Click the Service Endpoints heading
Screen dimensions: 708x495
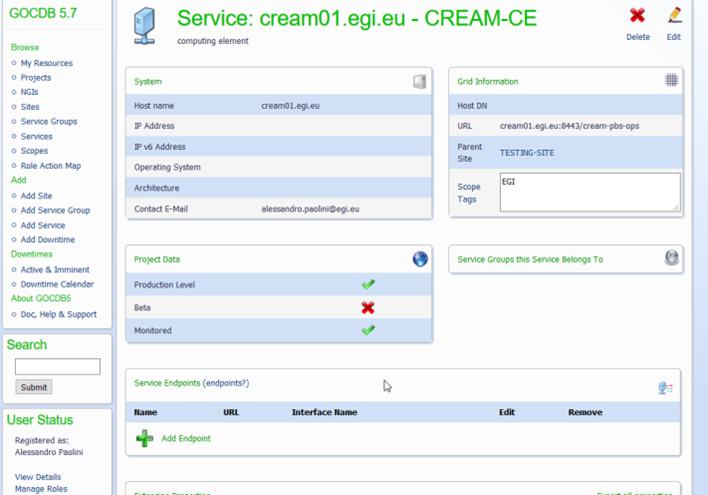[x=167, y=383]
